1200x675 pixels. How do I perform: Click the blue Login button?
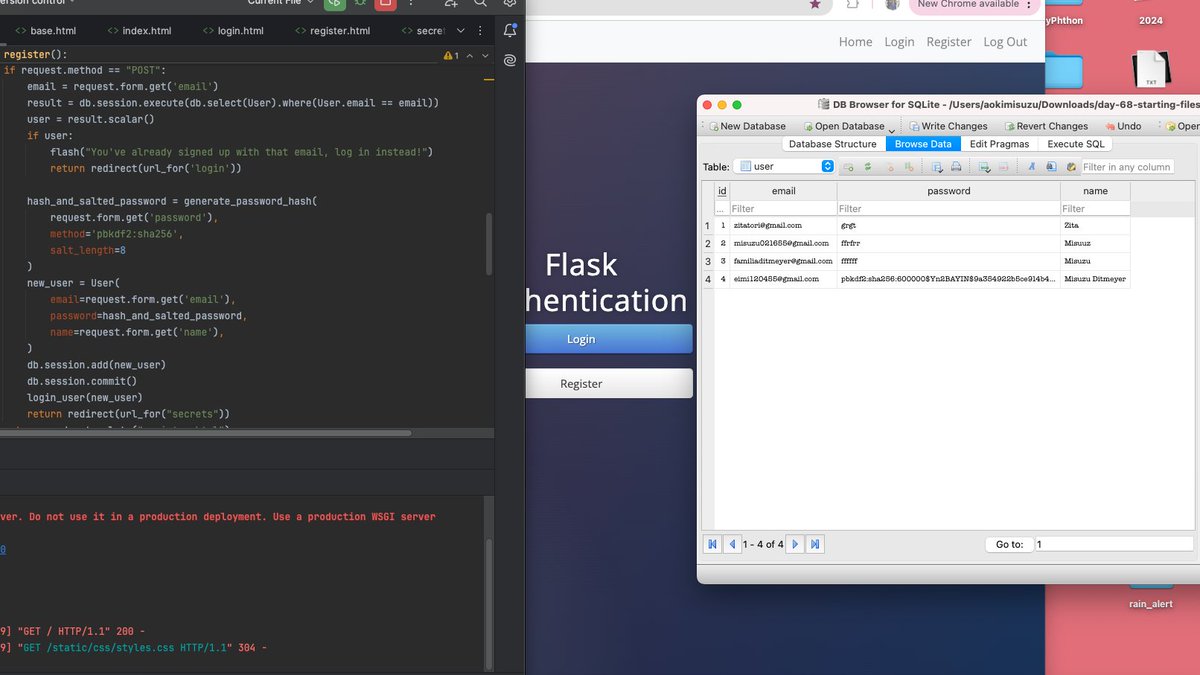pos(609,339)
